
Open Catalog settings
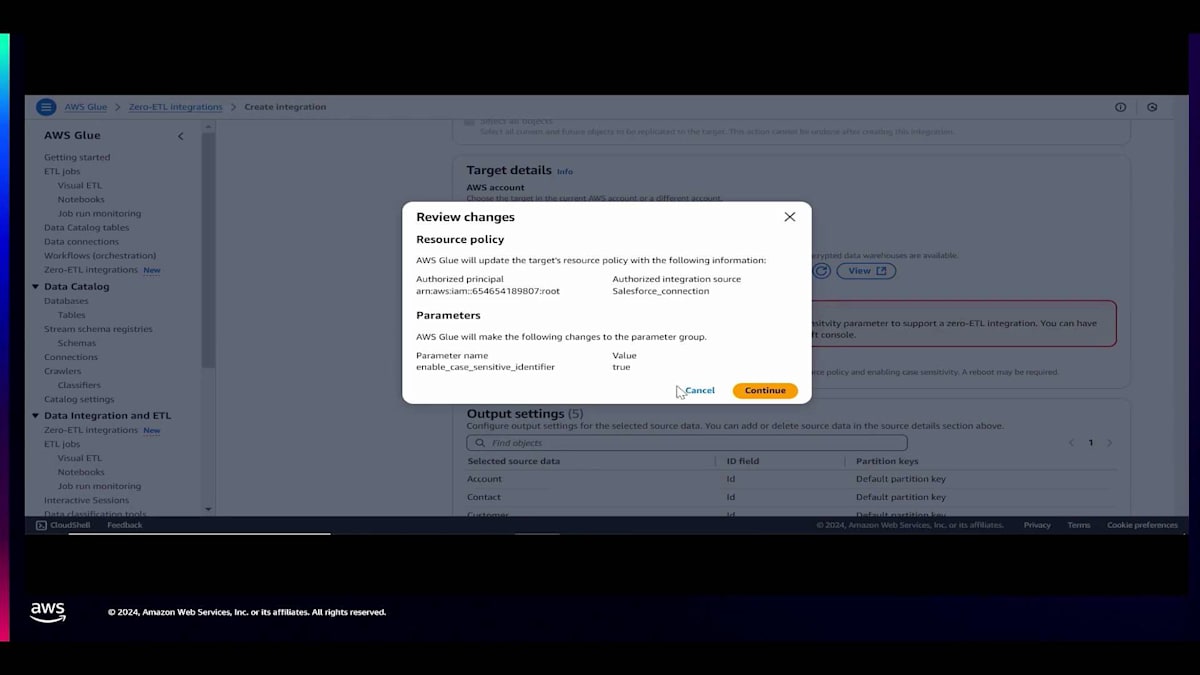79,399
